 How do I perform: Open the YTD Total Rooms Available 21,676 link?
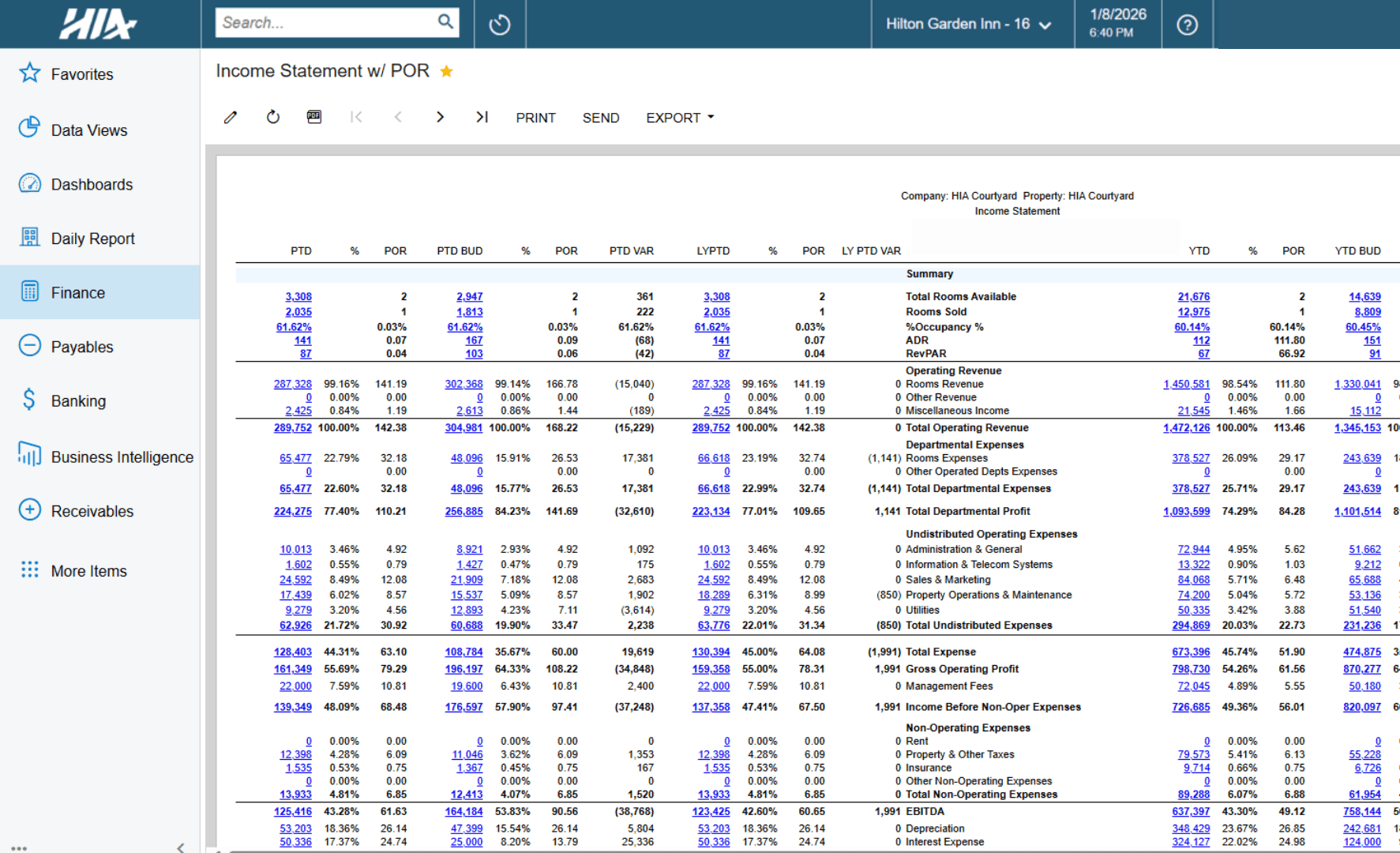click(x=1195, y=296)
